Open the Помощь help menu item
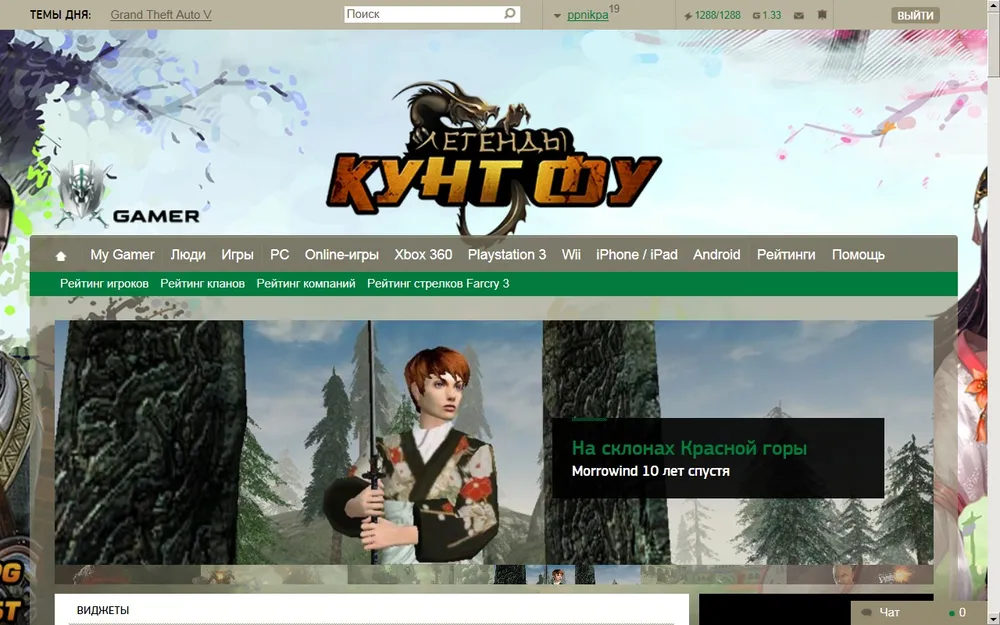 858,254
